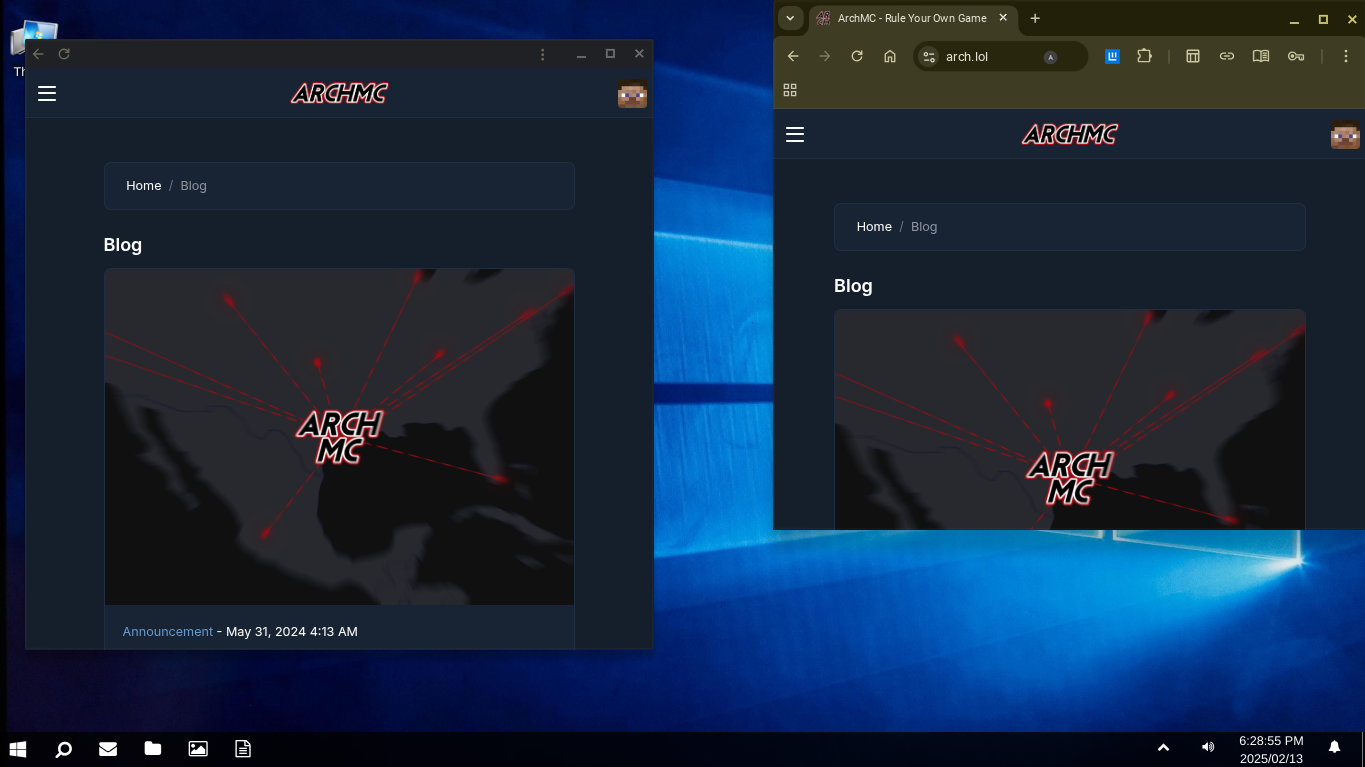The image size is (1365, 767).
Task: Open the Mail taskbar icon
Action: click(108, 748)
